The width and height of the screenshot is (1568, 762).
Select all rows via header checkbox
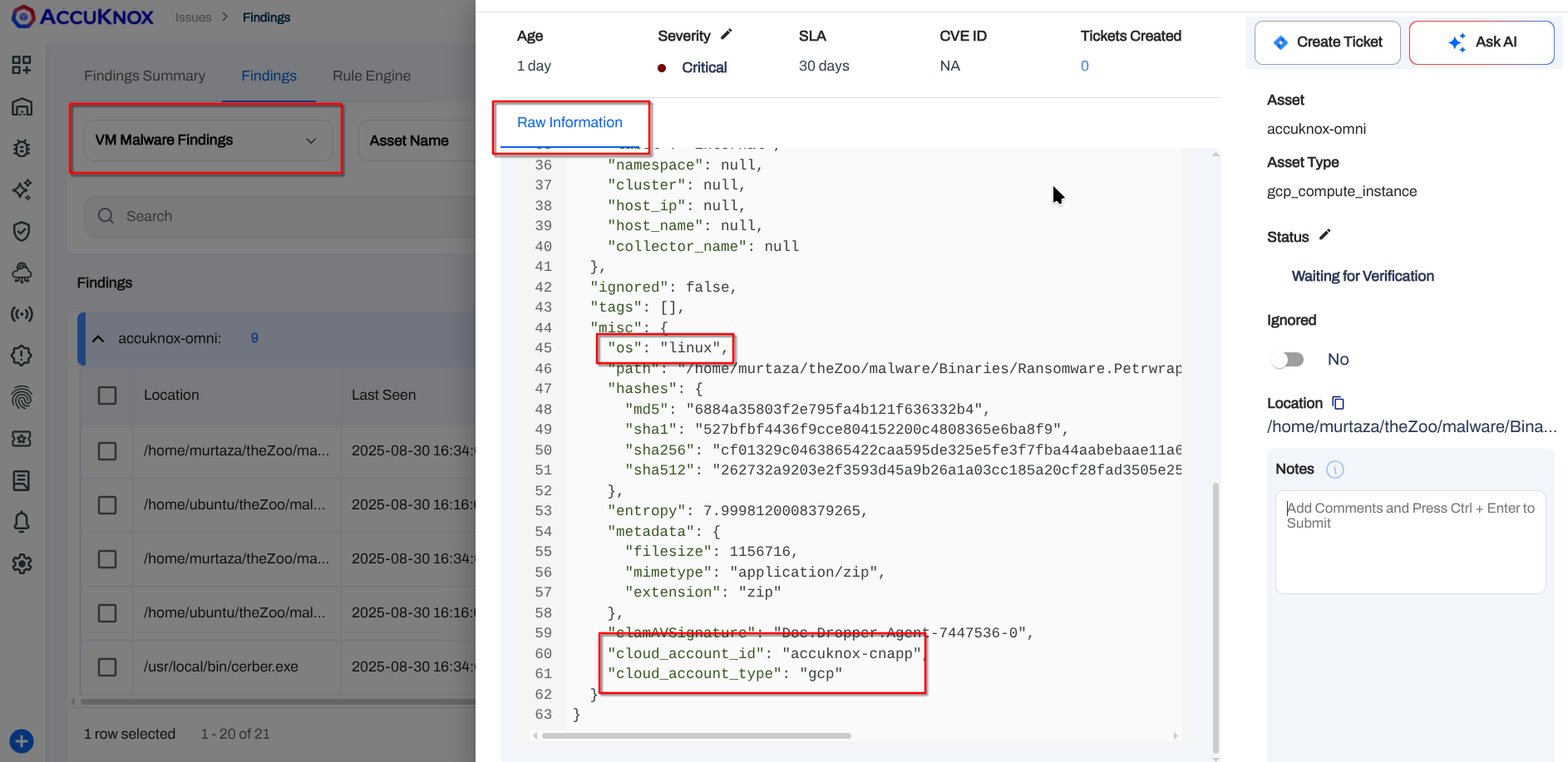coord(107,396)
